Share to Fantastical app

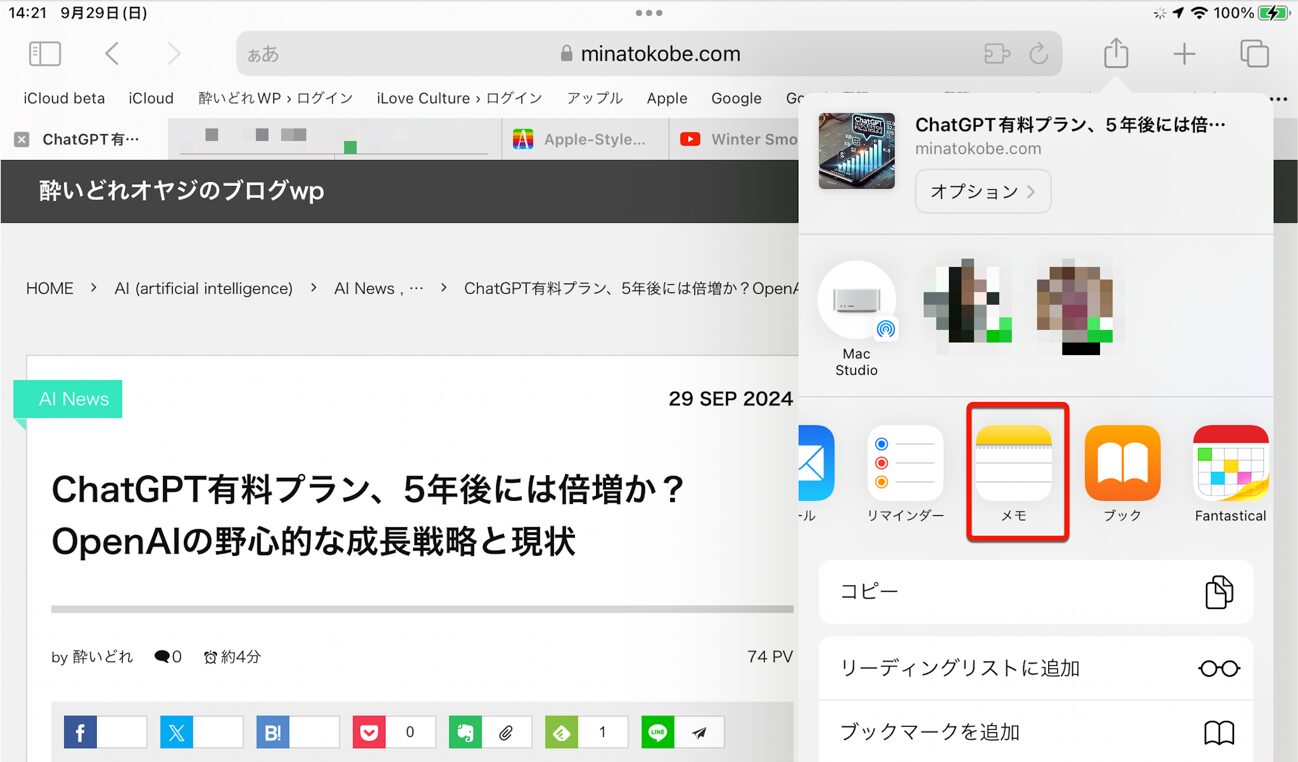(x=1231, y=474)
